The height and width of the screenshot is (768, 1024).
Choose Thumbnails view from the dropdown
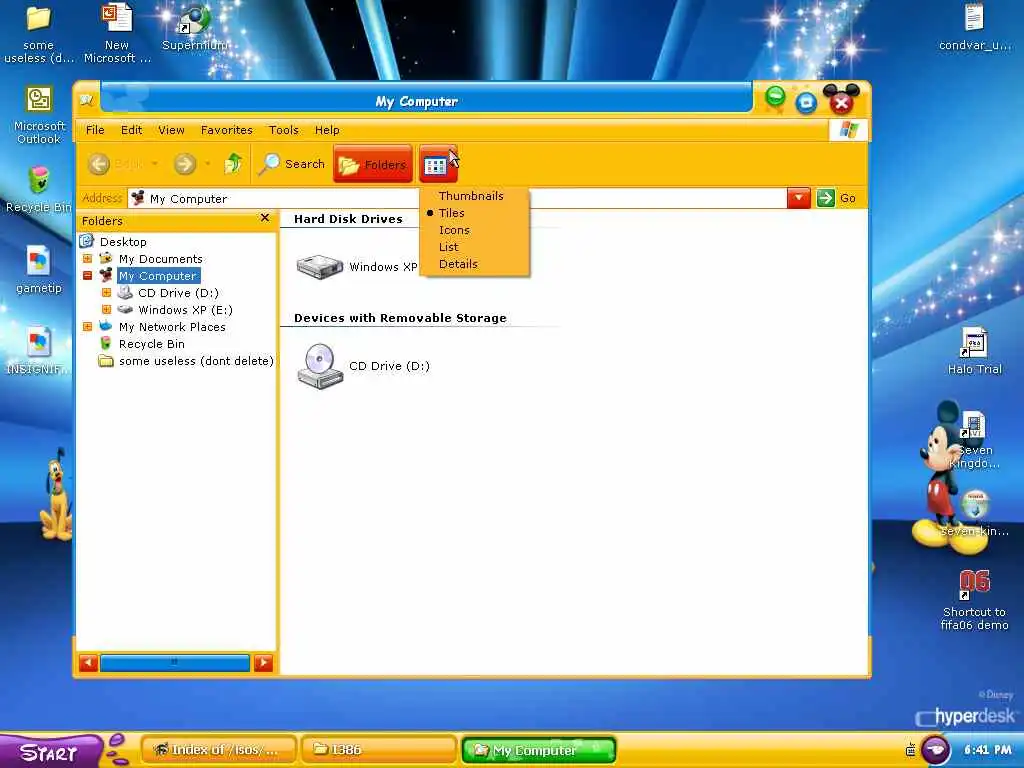coord(471,196)
